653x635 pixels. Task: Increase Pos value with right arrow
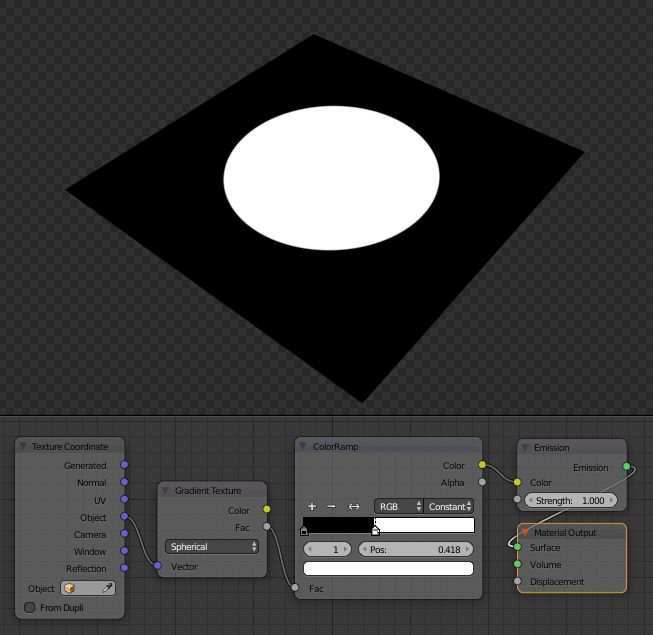click(x=467, y=549)
